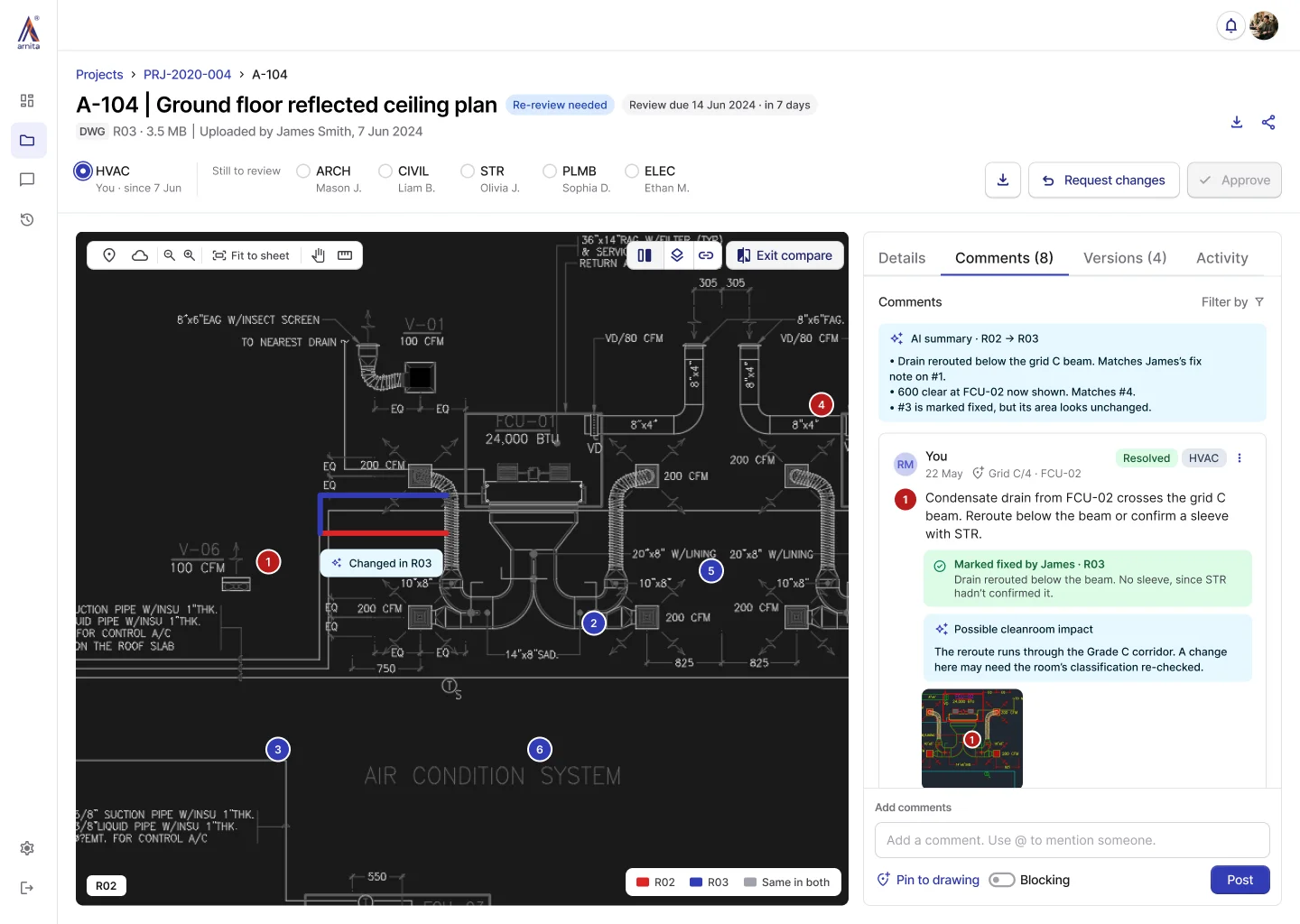This screenshot has height=924, width=1300.
Task: Click the R03 blue legend swatch
Action: point(696,882)
